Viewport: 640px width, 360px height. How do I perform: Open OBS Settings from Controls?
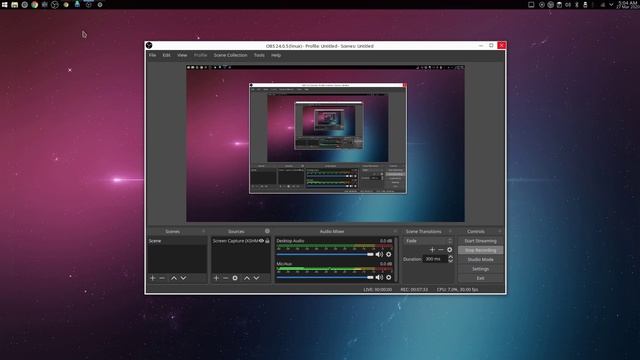click(x=480, y=269)
